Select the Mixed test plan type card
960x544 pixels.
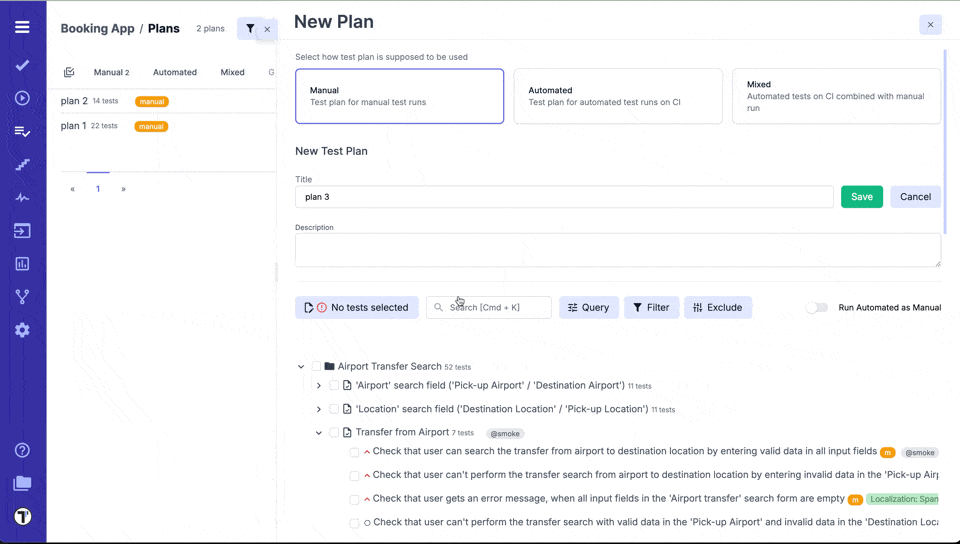(836, 96)
